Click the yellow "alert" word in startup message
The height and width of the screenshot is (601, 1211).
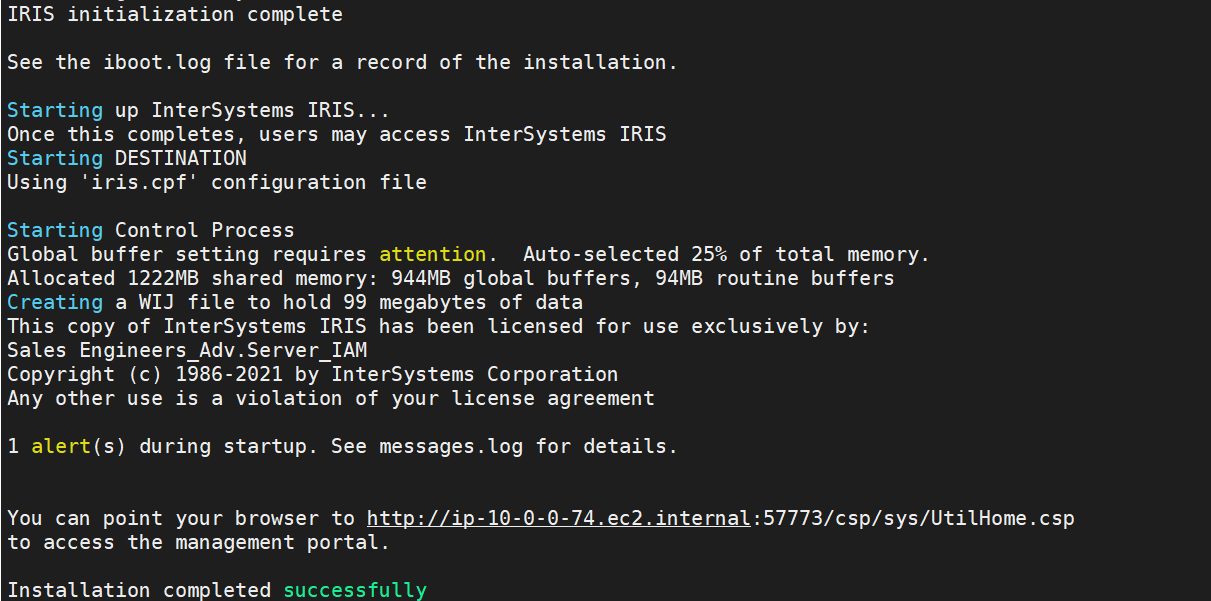[61, 446]
